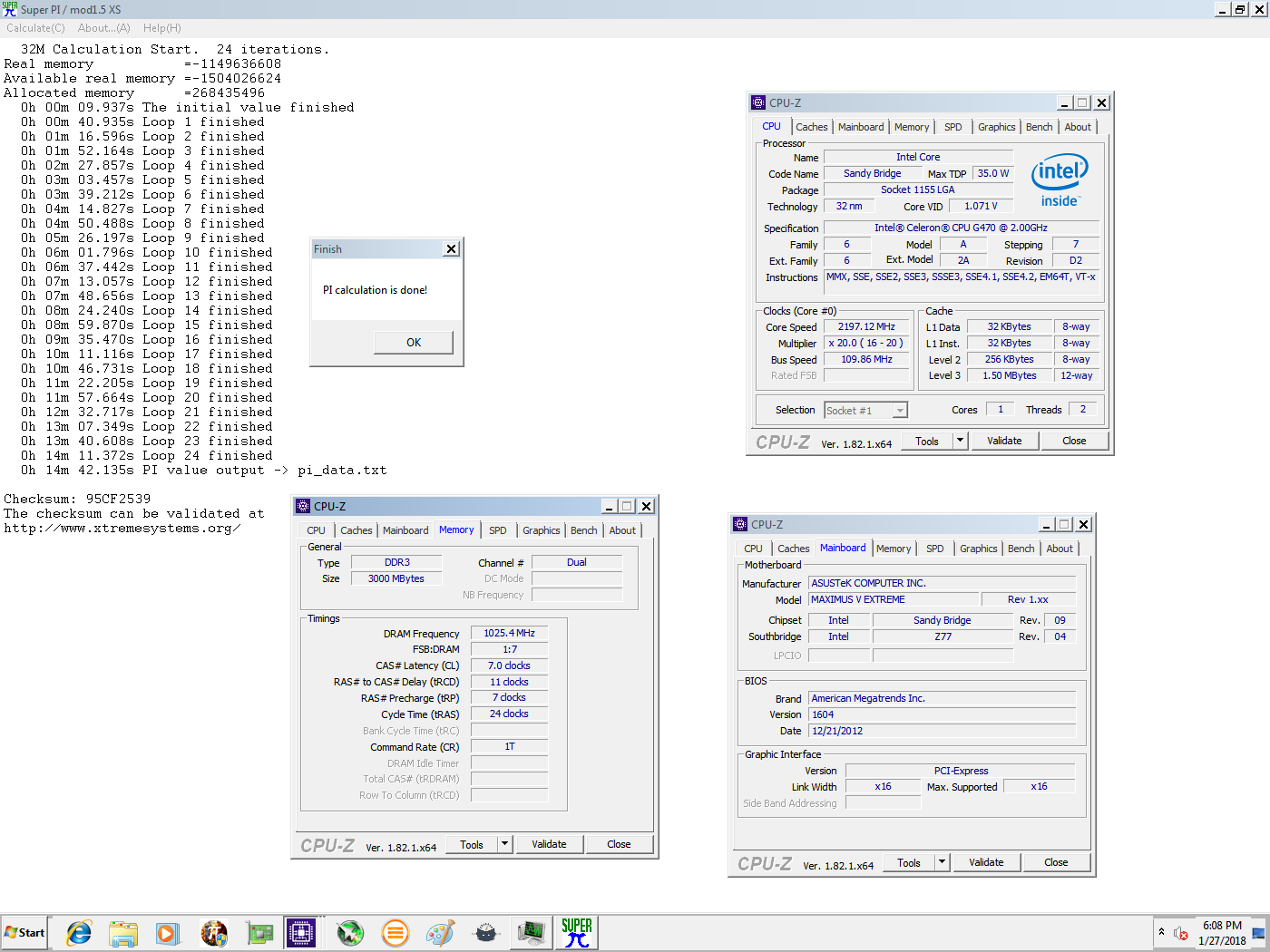Image resolution: width=1270 pixels, height=952 pixels.
Task: Open the green jet plane taskbar icon
Action: click(350, 933)
